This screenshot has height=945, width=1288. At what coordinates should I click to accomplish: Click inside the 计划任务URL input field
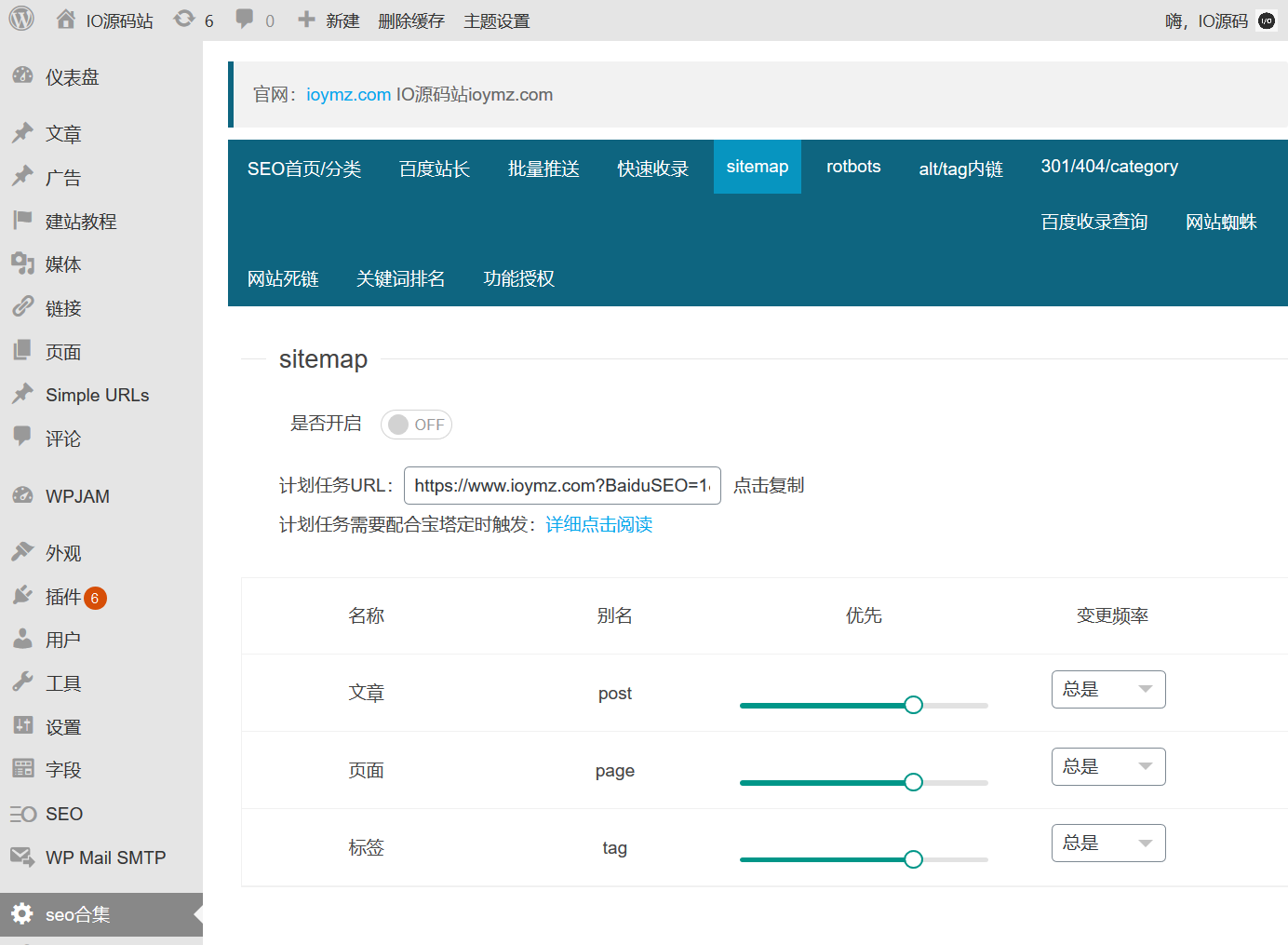pyautogui.click(x=562, y=485)
